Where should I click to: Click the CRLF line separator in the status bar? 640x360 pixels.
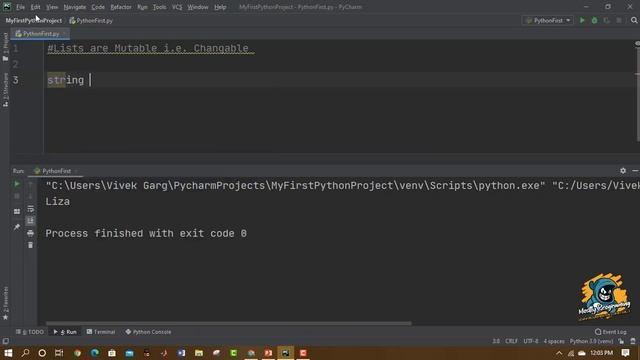[511, 341]
